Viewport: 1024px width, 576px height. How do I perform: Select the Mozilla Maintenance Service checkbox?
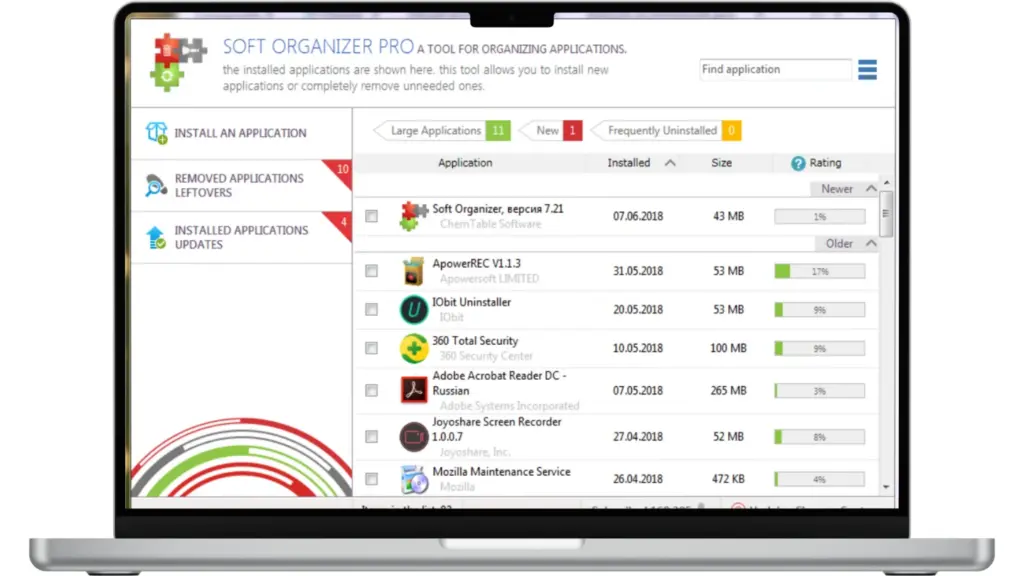pos(372,479)
